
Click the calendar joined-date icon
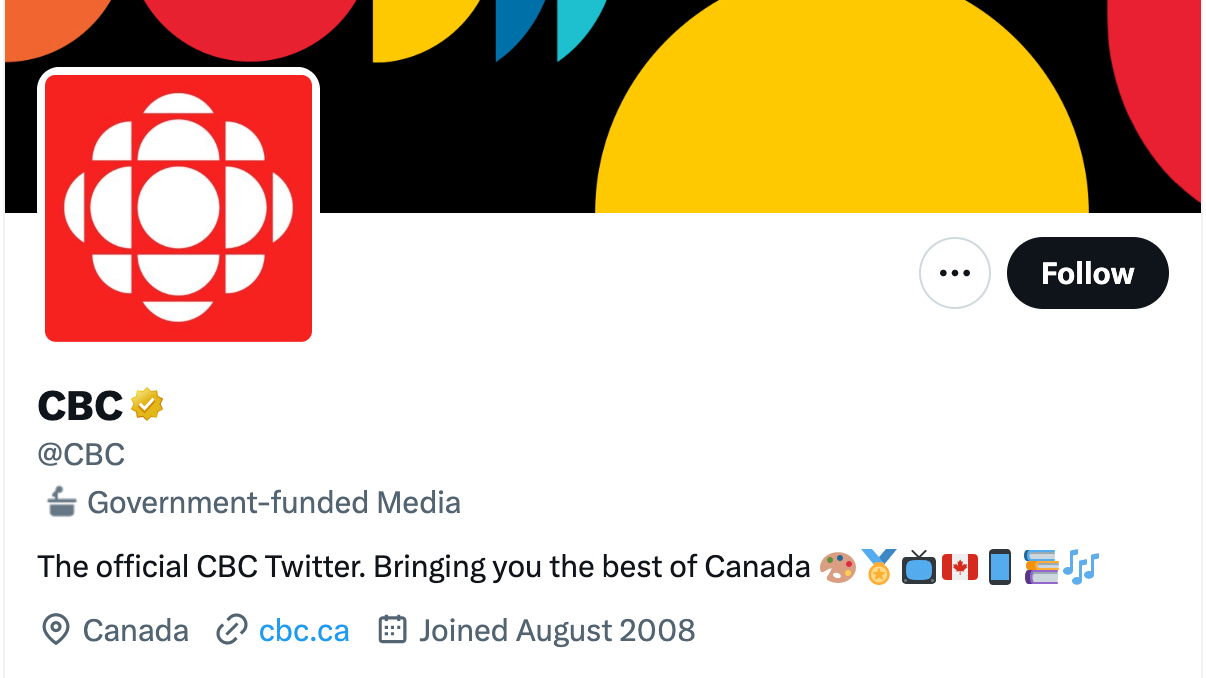(x=392, y=630)
